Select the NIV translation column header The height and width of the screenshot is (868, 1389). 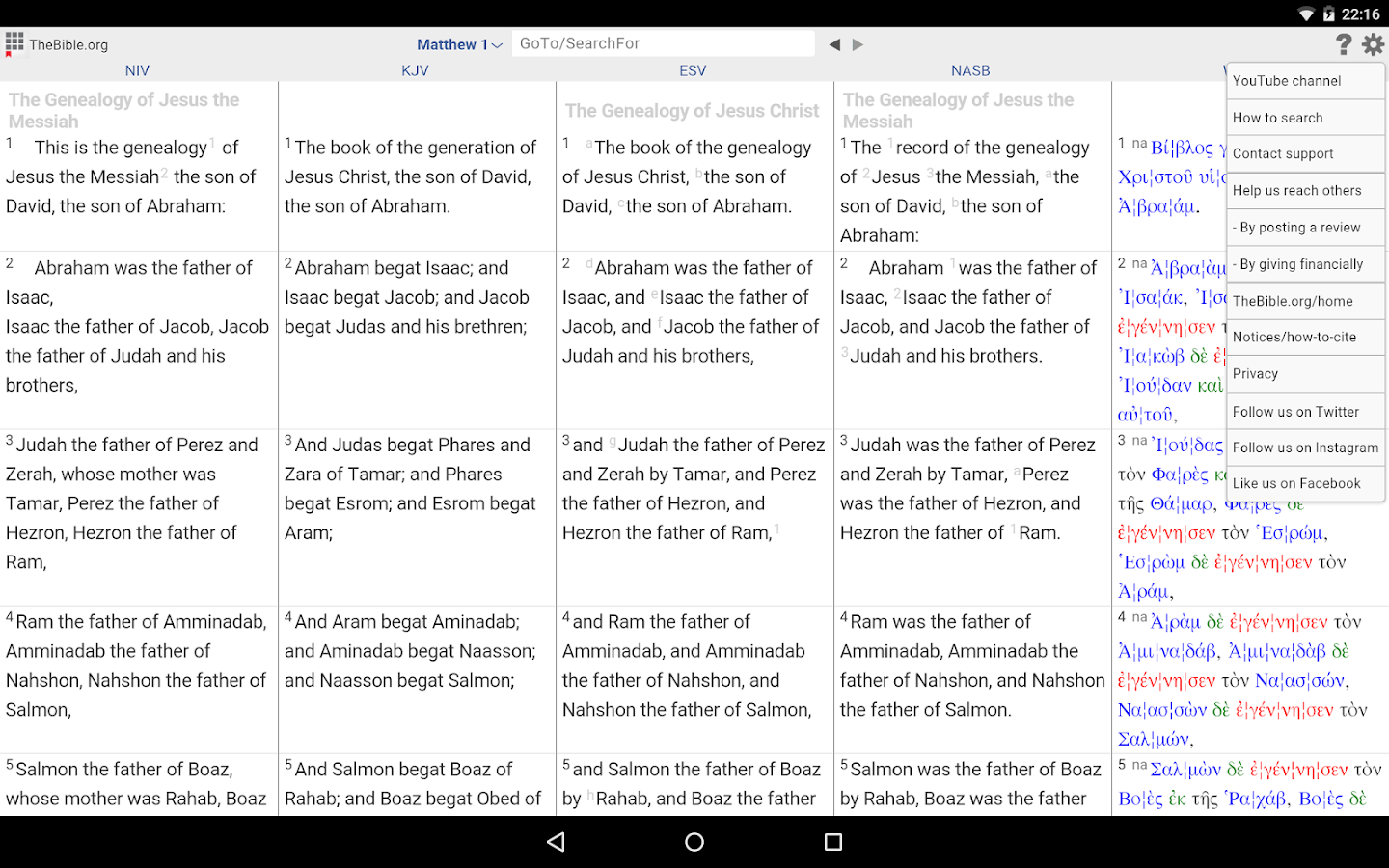[x=137, y=70]
